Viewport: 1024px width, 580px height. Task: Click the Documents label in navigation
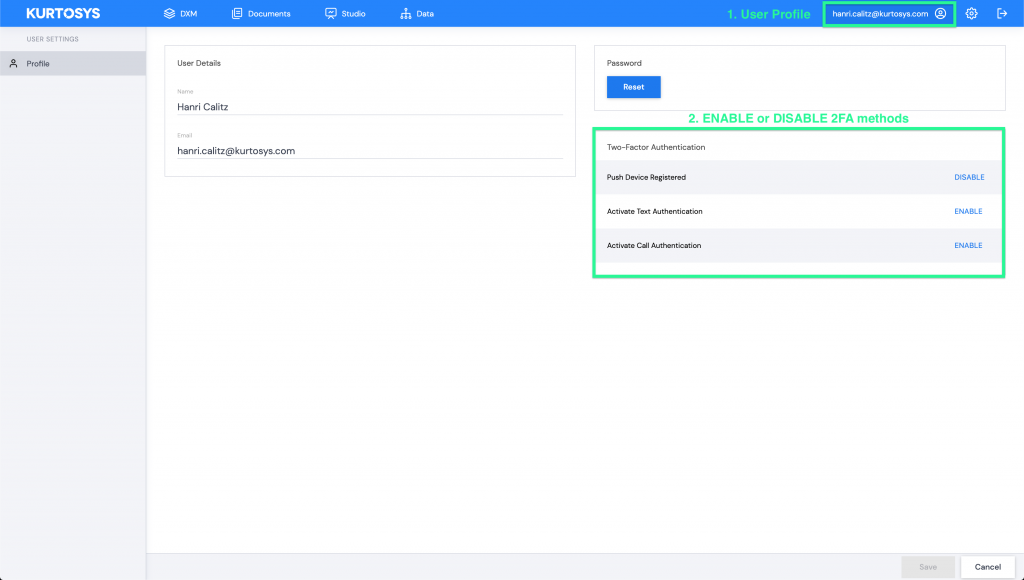pyautogui.click(x=269, y=14)
